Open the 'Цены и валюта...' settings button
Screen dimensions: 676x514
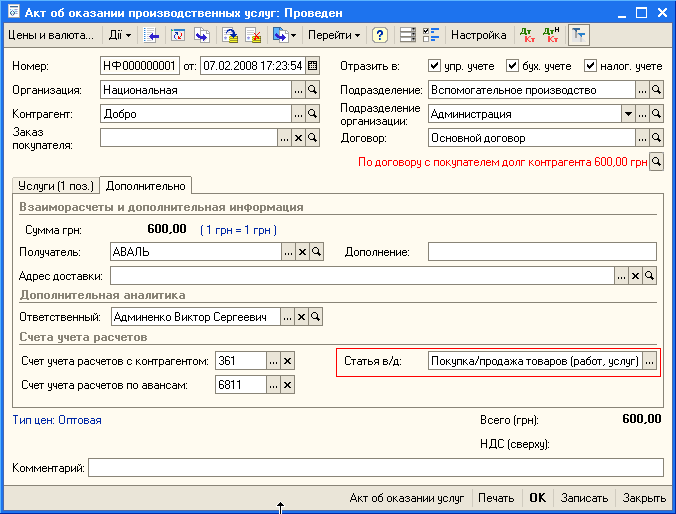(50, 35)
